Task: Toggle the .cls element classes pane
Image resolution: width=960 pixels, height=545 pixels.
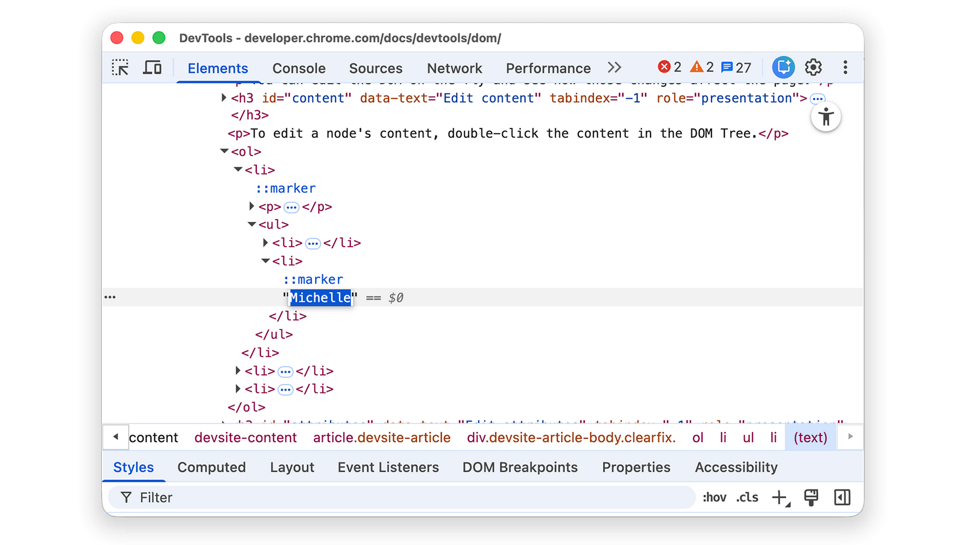Action: (747, 497)
